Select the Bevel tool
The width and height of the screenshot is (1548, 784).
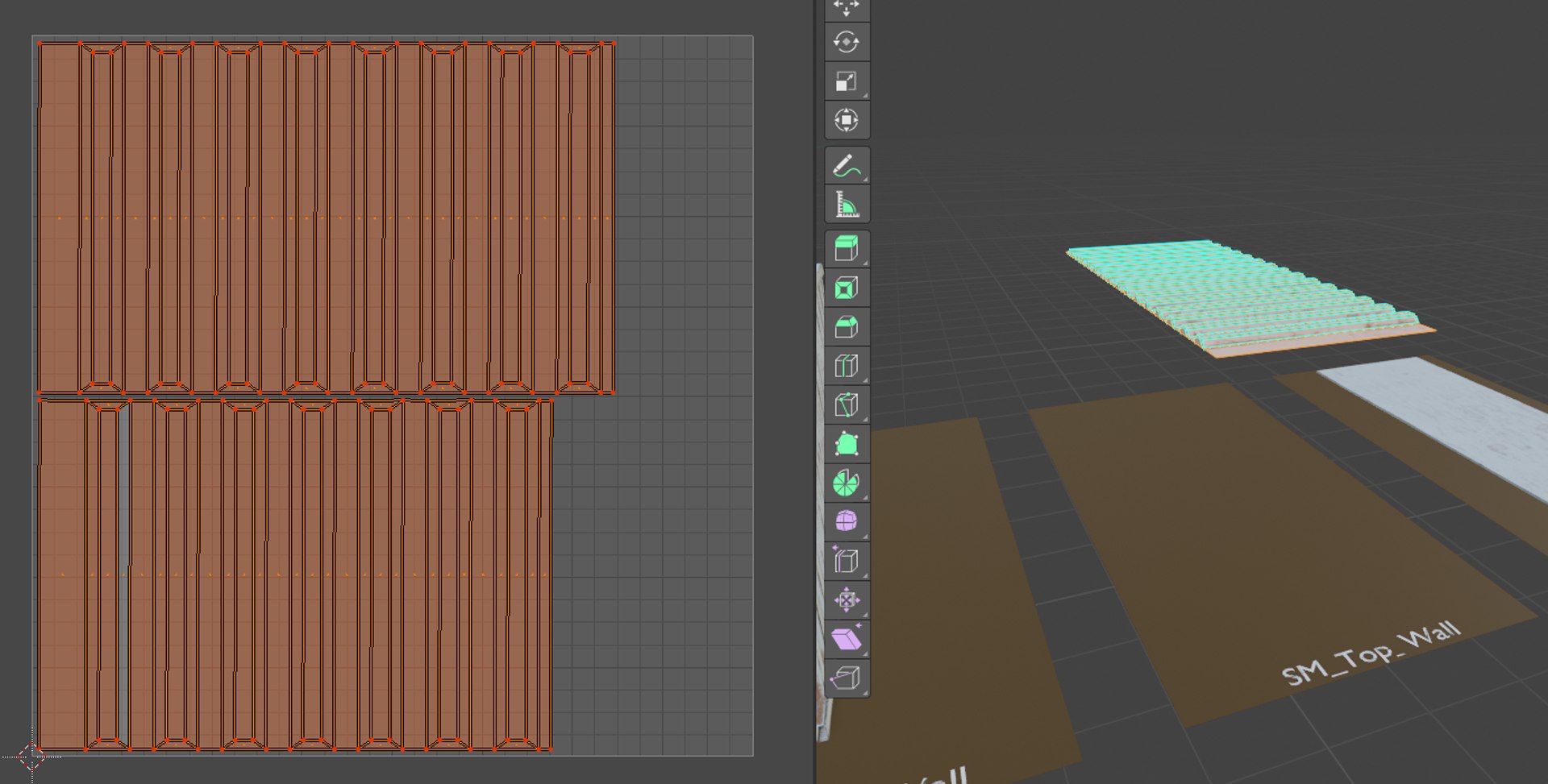tap(847, 327)
